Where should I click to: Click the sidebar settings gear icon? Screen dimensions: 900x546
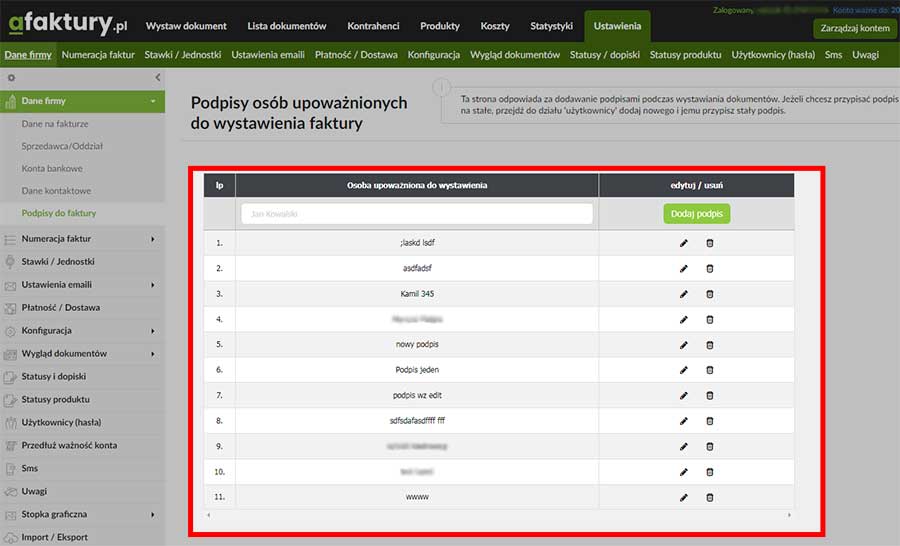(x=11, y=78)
